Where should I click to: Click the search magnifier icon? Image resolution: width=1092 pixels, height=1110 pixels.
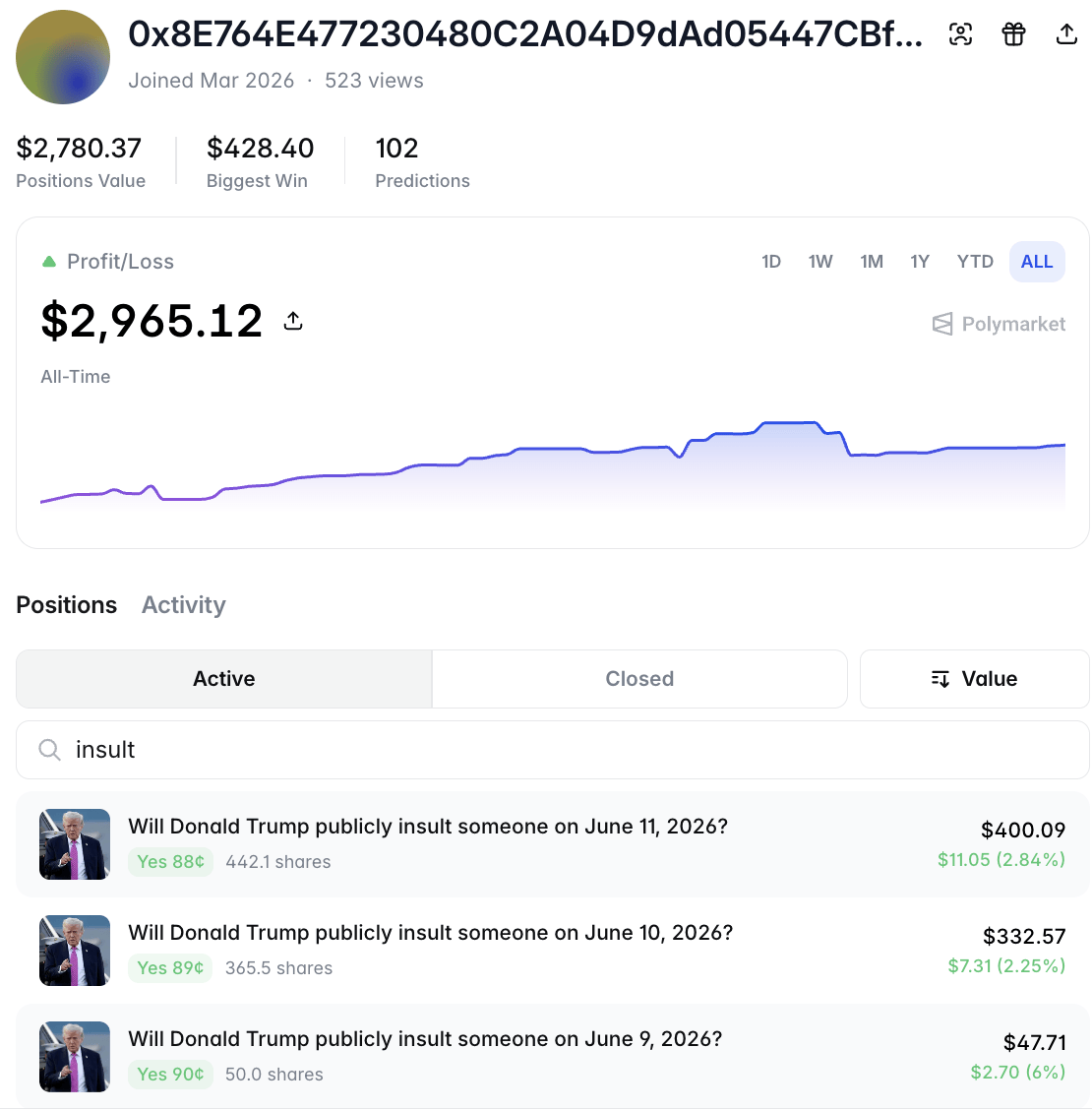pyautogui.click(x=49, y=750)
